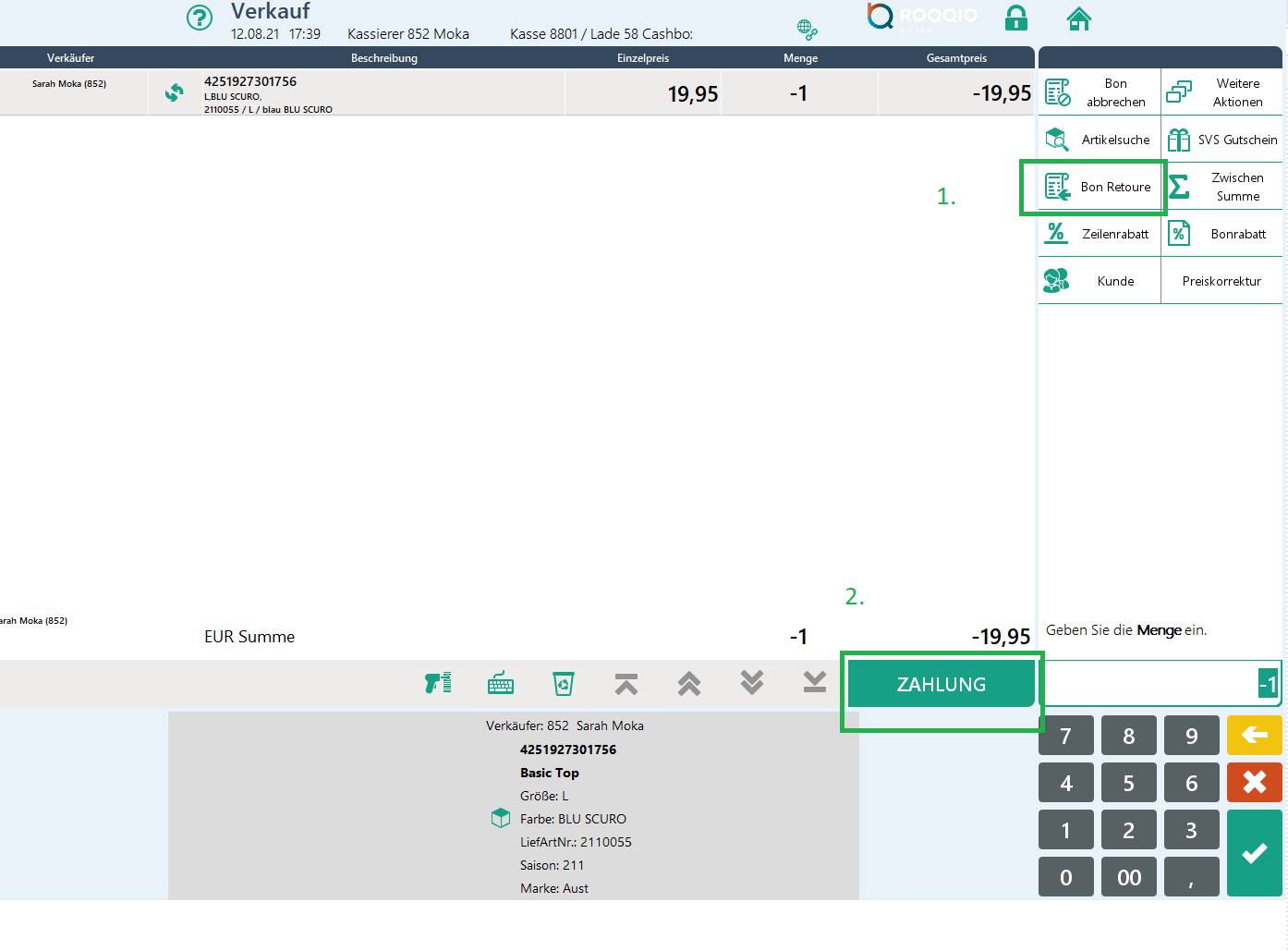
Task: Go to home screen icon
Action: pyautogui.click(x=1078, y=18)
